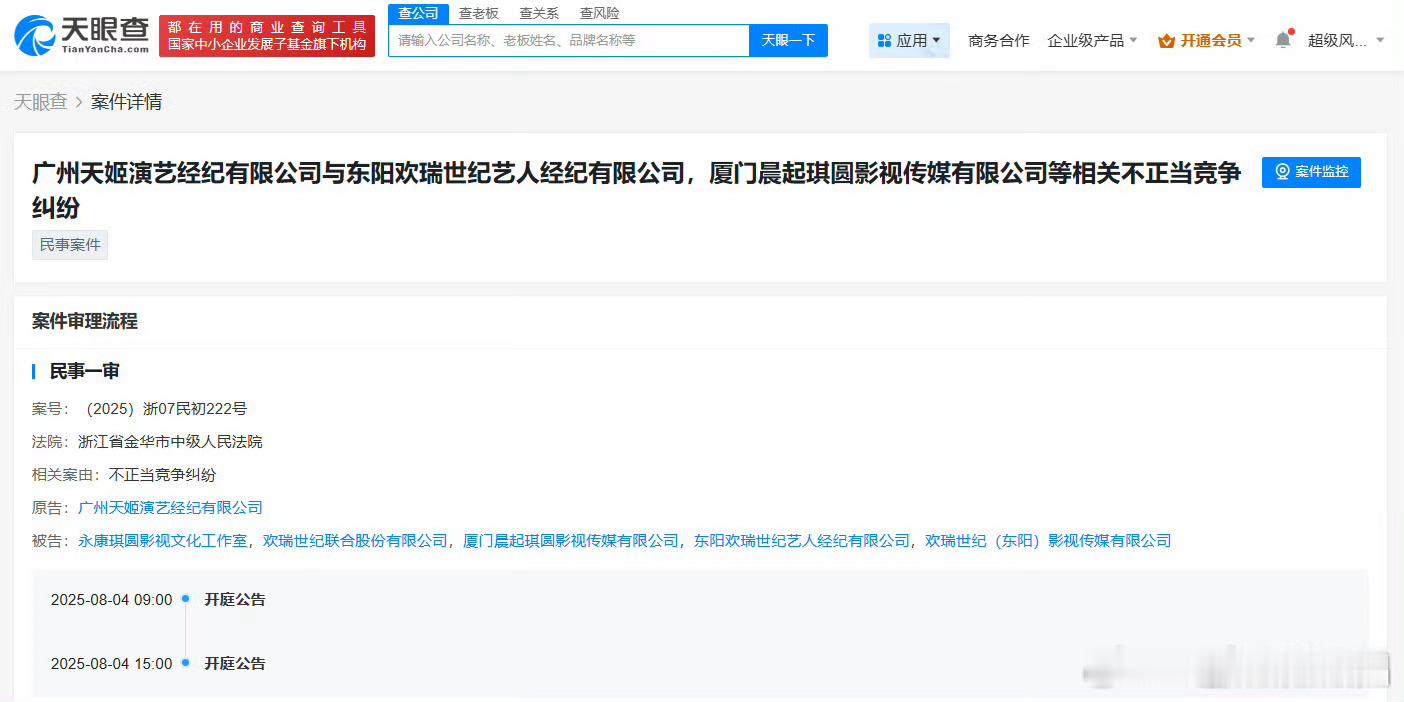Viewport: 1404px width, 702px height.
Task: Click 不正当竞争纠纷 case cause text
Action: point(162,475)
